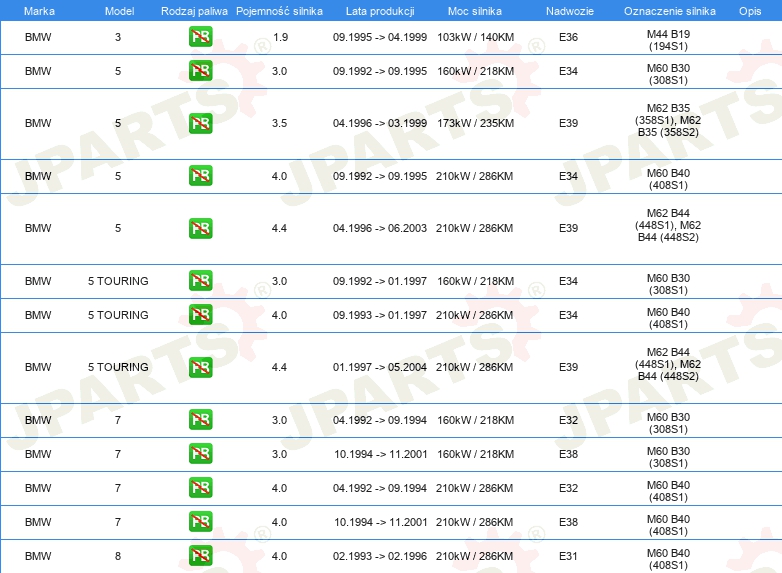Click 5 TOURING in the 3.0 engine row

pyautogui.click(x=118, y=281)
